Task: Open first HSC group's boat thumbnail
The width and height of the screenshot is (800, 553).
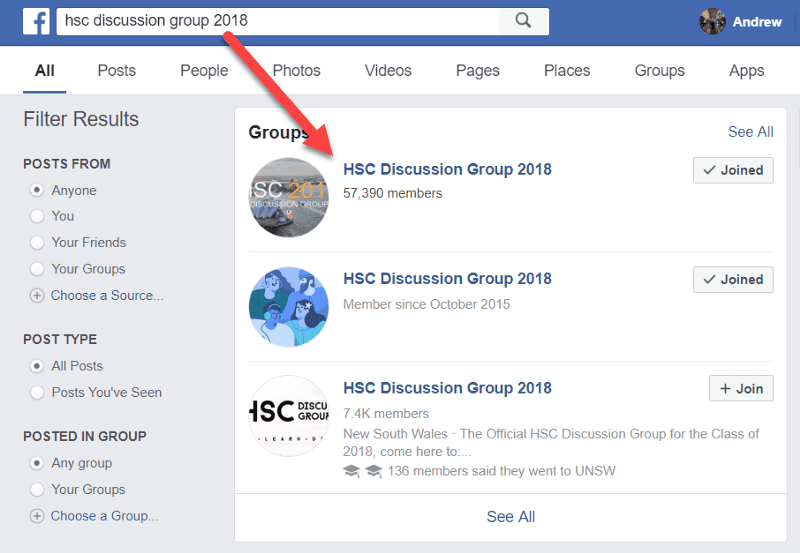Action: click(288, 197)
